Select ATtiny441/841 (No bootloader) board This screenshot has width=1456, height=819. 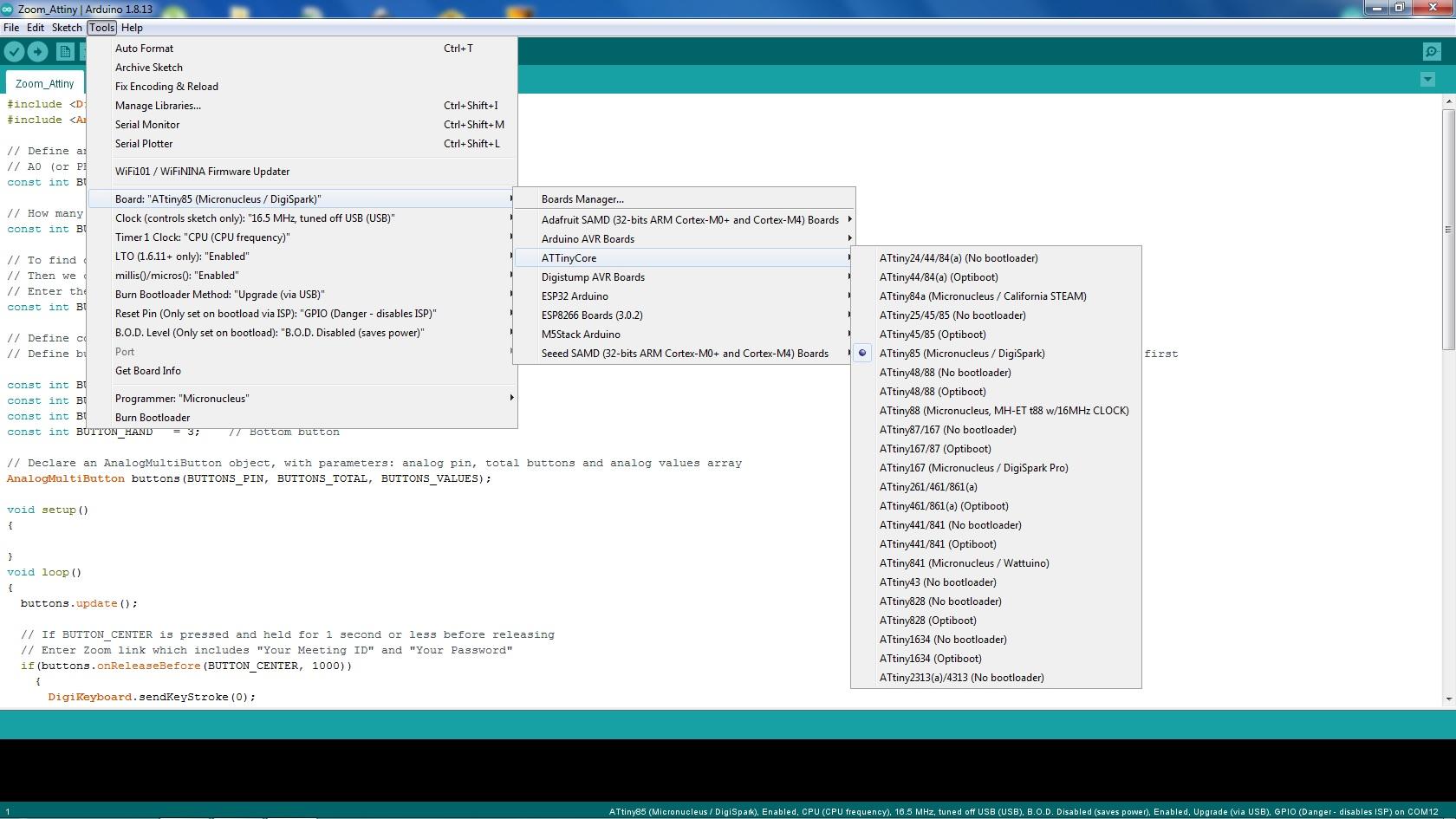click(x=996, y=525)
